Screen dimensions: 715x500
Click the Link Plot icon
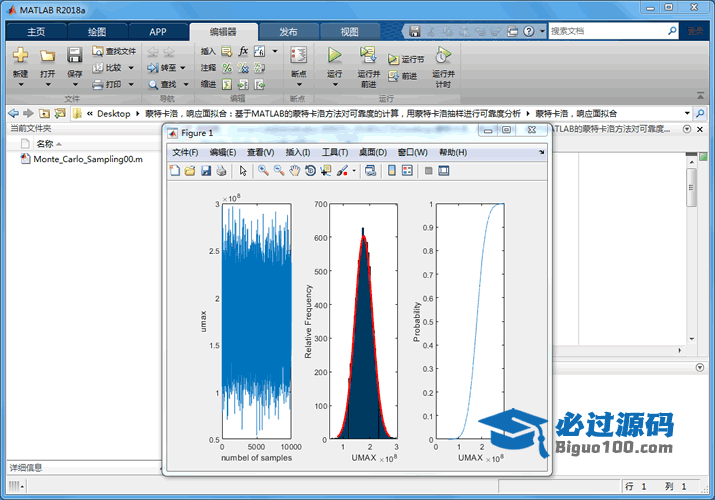[x=370, y=171]
